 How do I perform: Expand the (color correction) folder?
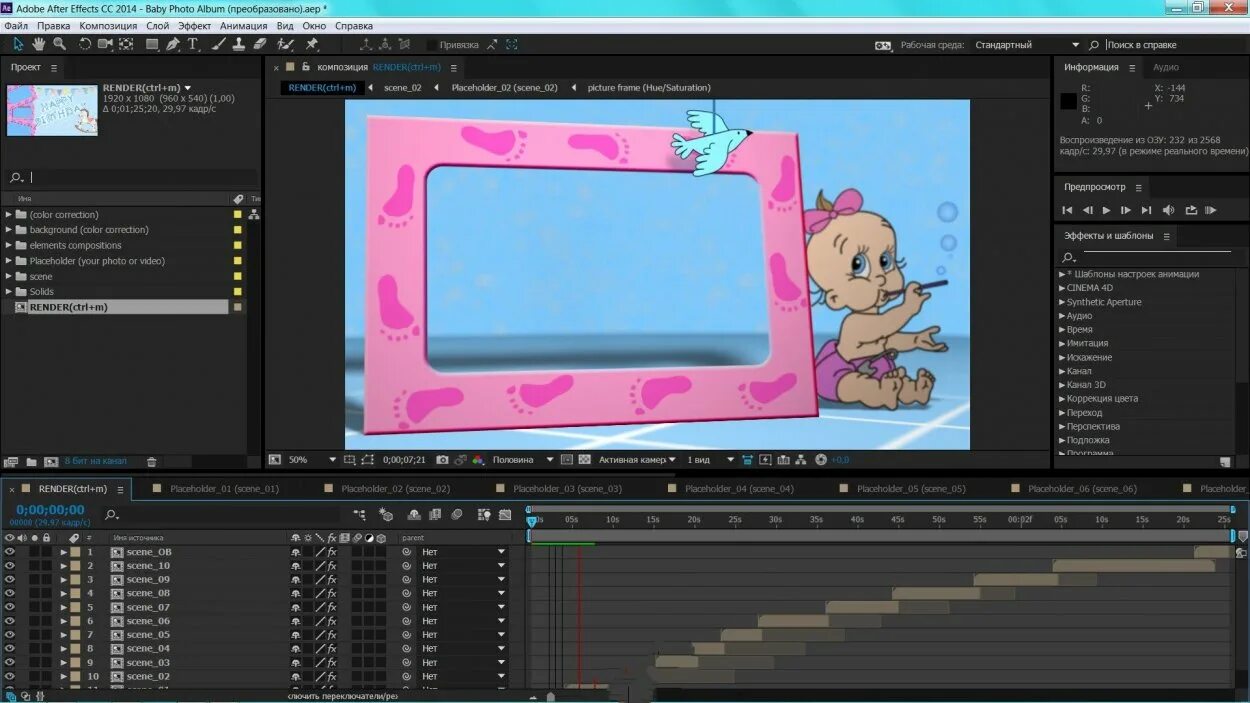pyautogui.click(x=9, y=215)
